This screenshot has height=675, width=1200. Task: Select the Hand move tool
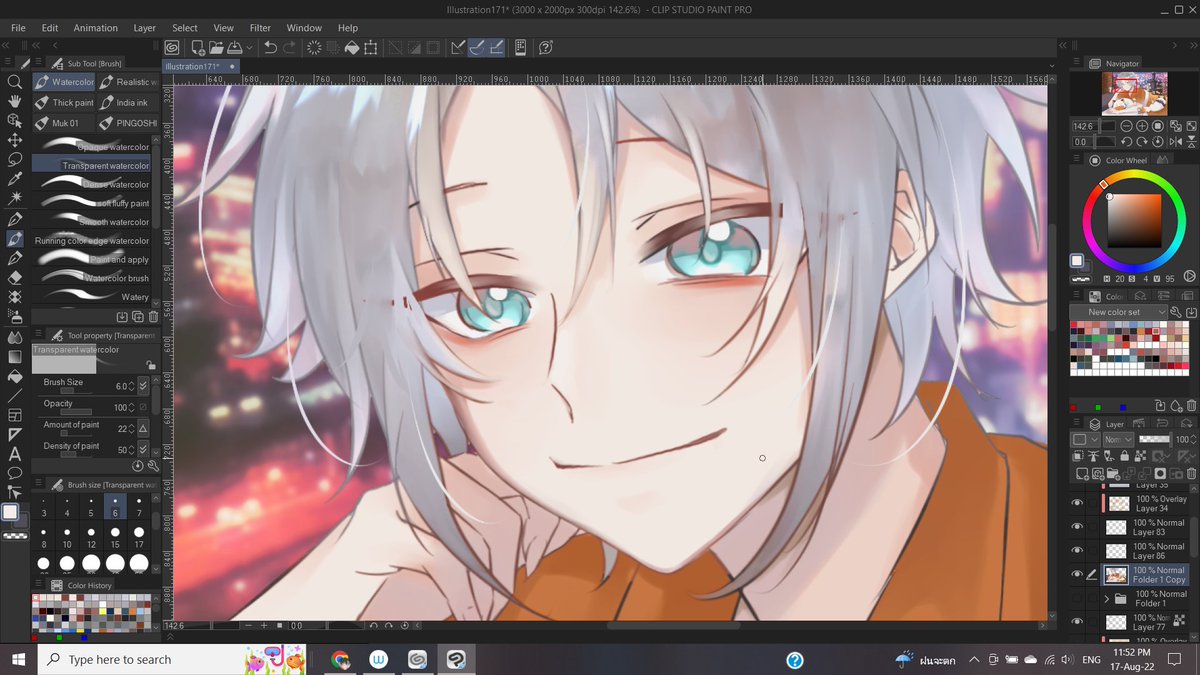(14, 101)
